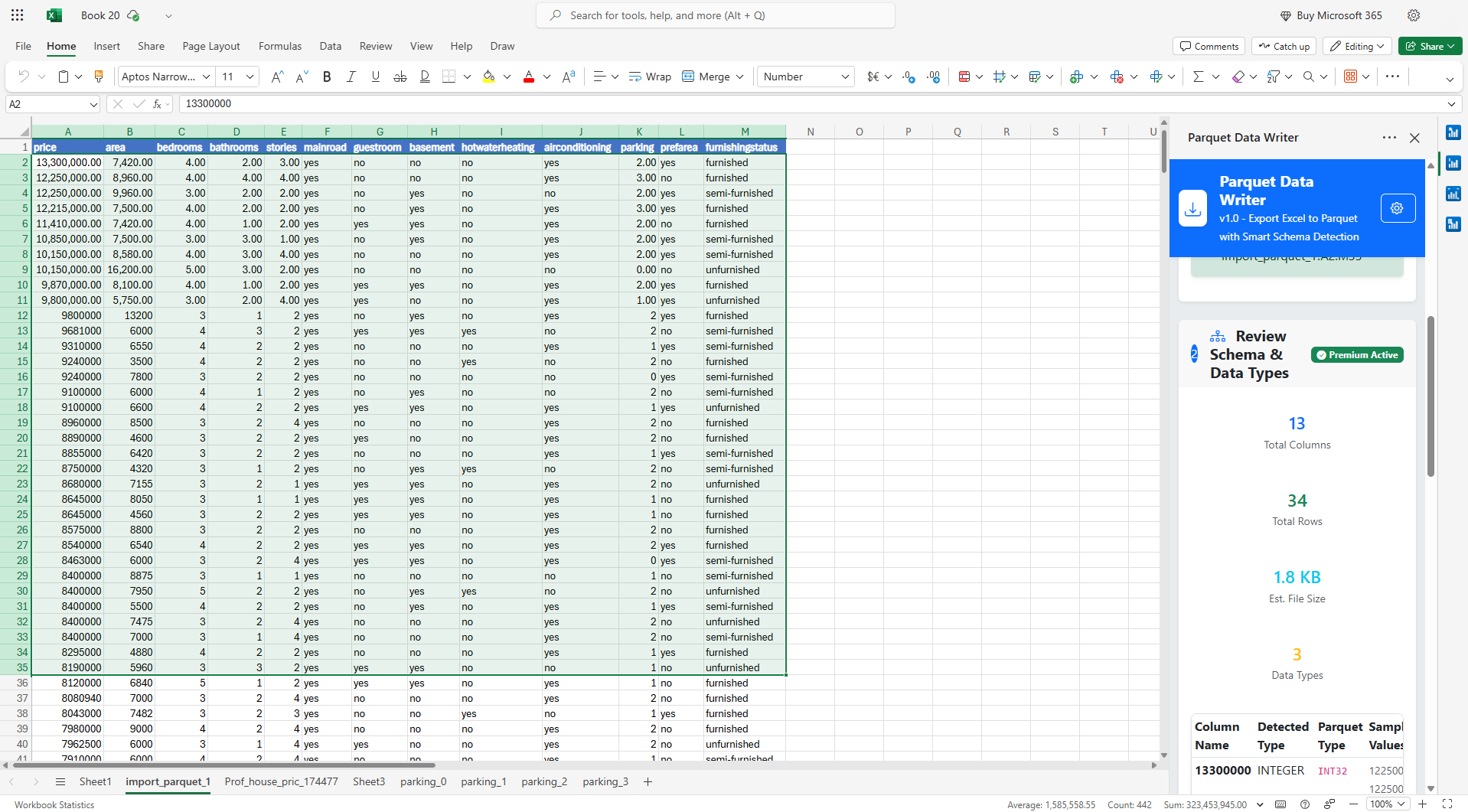The height and width of the screenshot is (812, 1468).
Task: Click the delete cells icon
Action: 1117,77
